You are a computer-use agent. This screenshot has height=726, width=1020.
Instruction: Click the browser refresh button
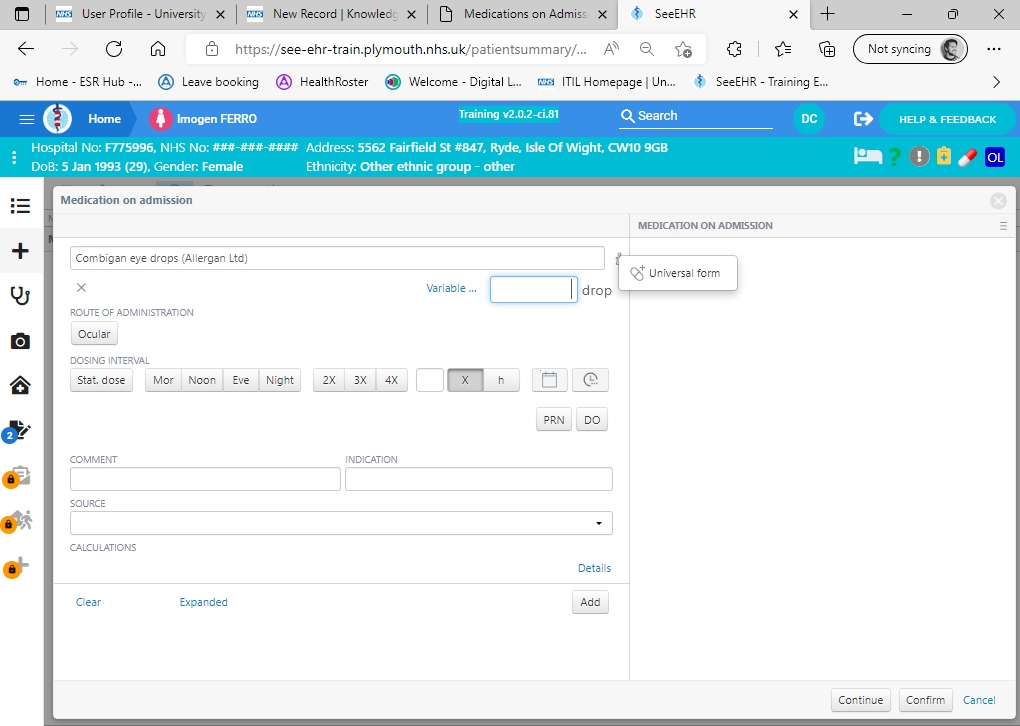114,49
